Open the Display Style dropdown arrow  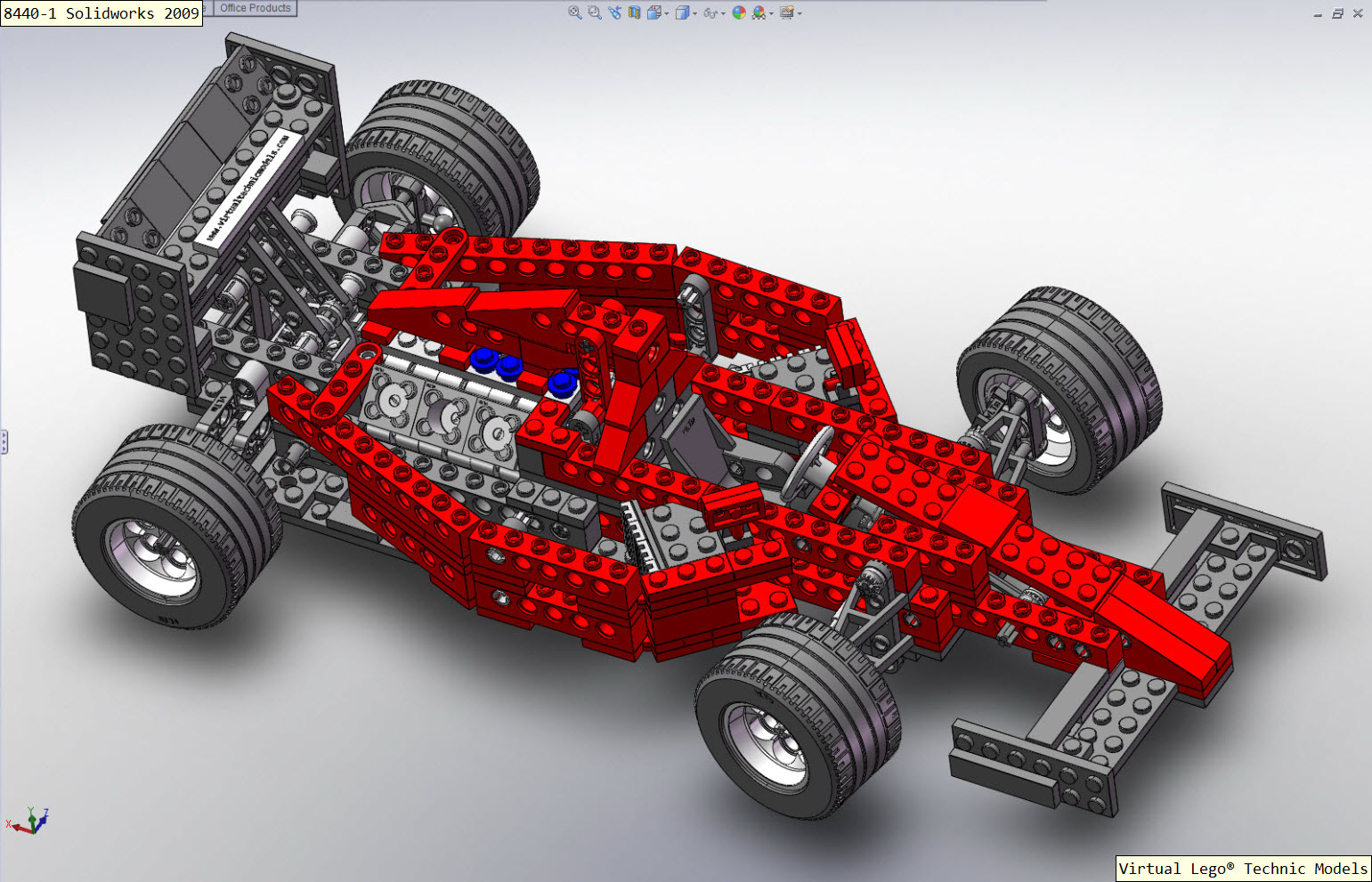694,13
